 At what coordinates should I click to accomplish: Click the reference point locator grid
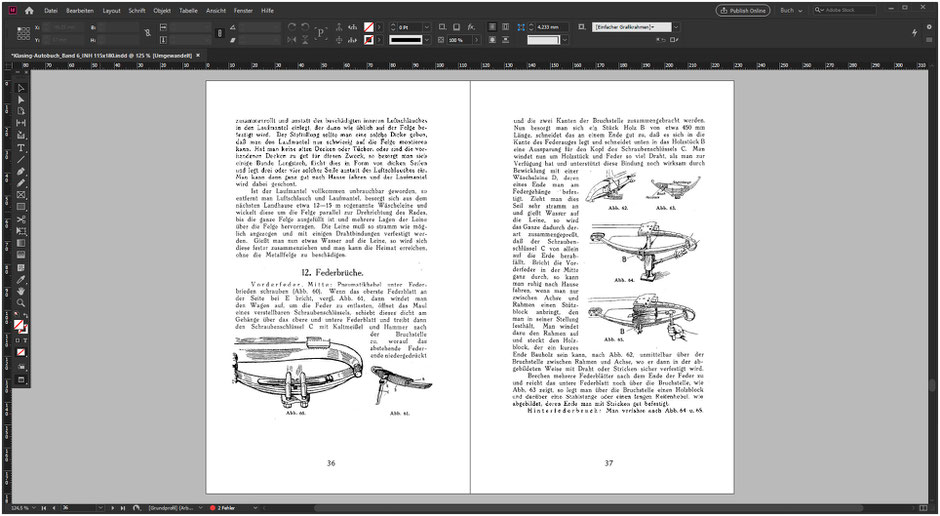pyautogui.click(x=23, y=34)
